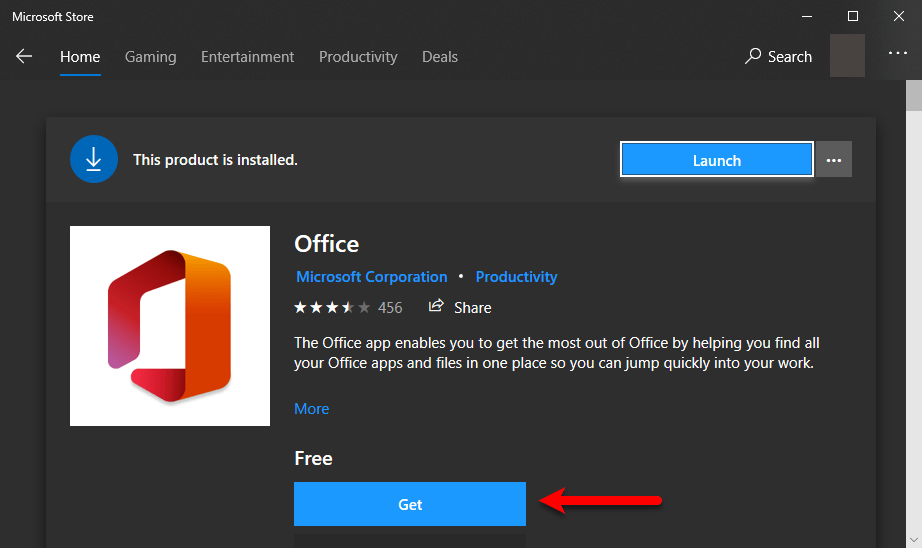Open the Entertainment tab
The image size is (922, 548).
[248, 57]
